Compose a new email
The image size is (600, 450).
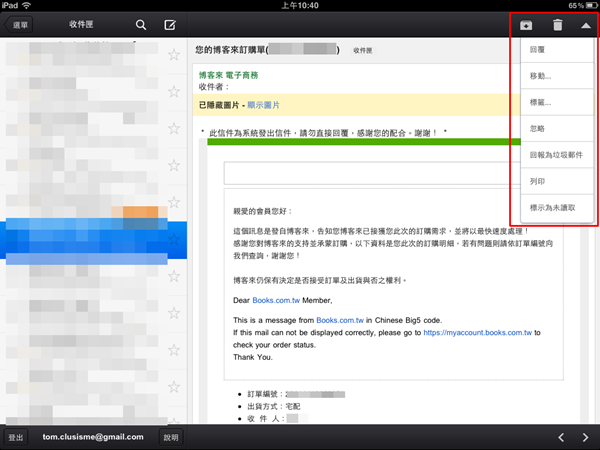pos(170,24)
